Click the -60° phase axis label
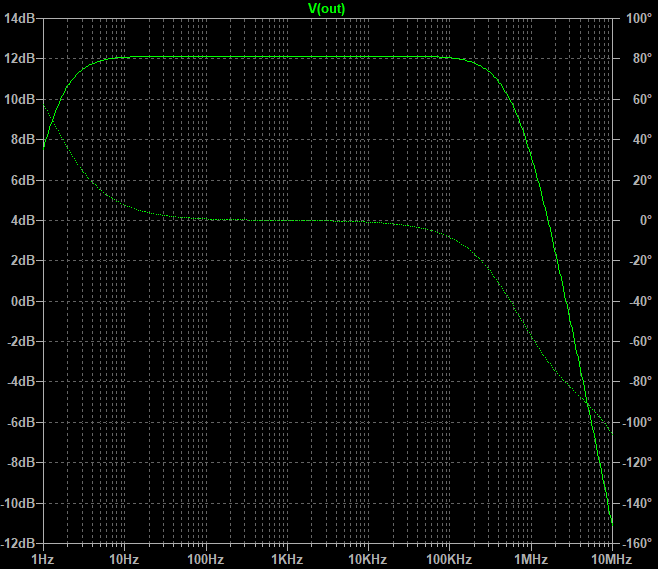Viewport: 658px width, 569px height. [x=640, y=341]
